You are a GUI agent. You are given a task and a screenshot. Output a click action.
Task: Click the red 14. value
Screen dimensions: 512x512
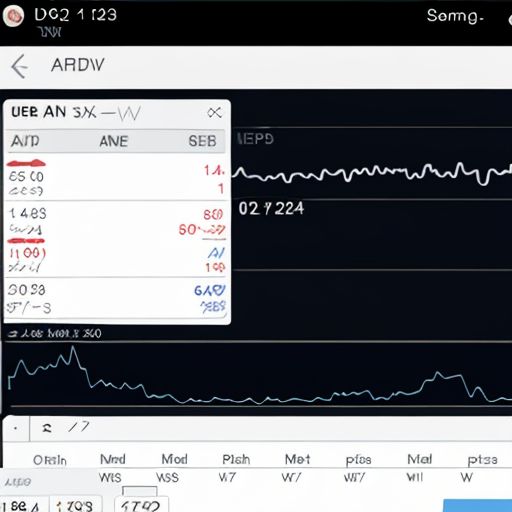[x=214, y=171]
